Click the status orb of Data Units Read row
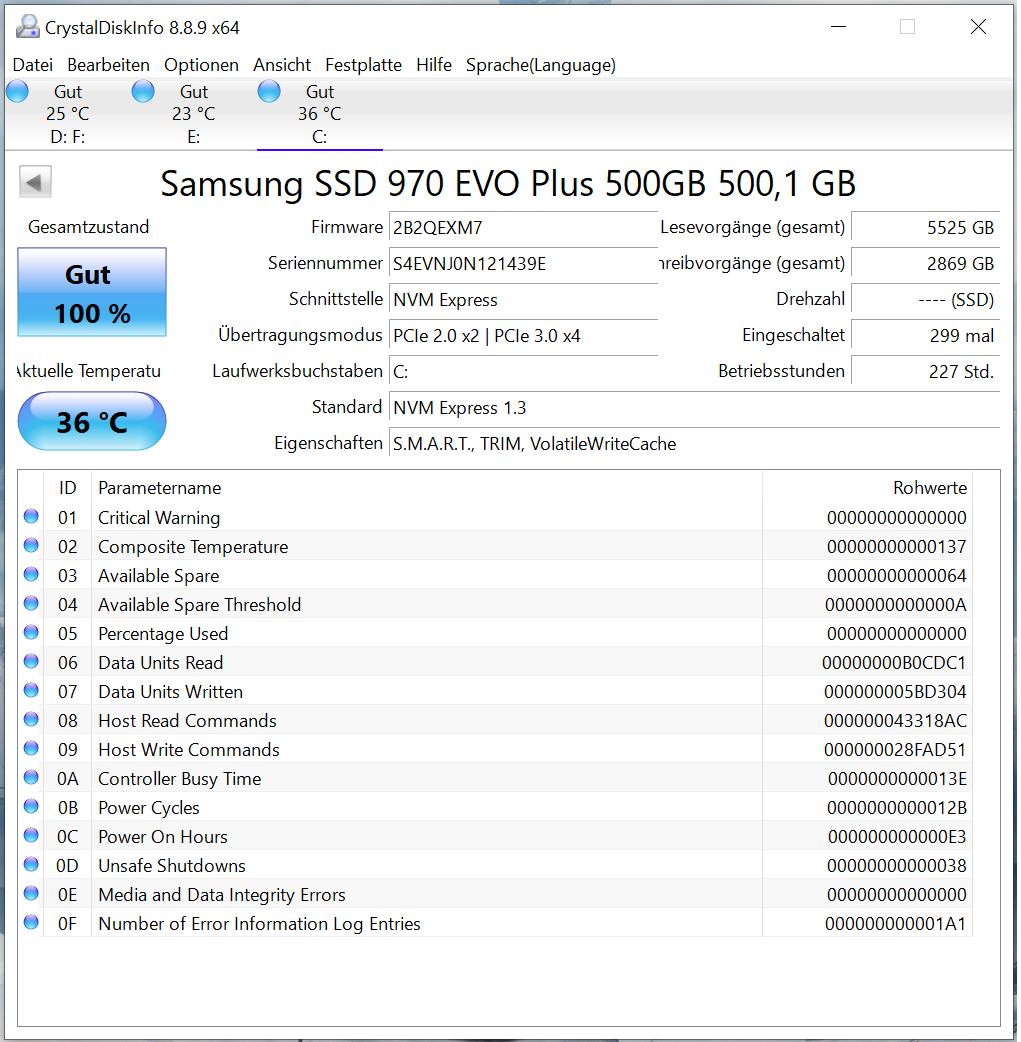The width and height of the screenshot is (1021, 1042). tap(31, 661)
